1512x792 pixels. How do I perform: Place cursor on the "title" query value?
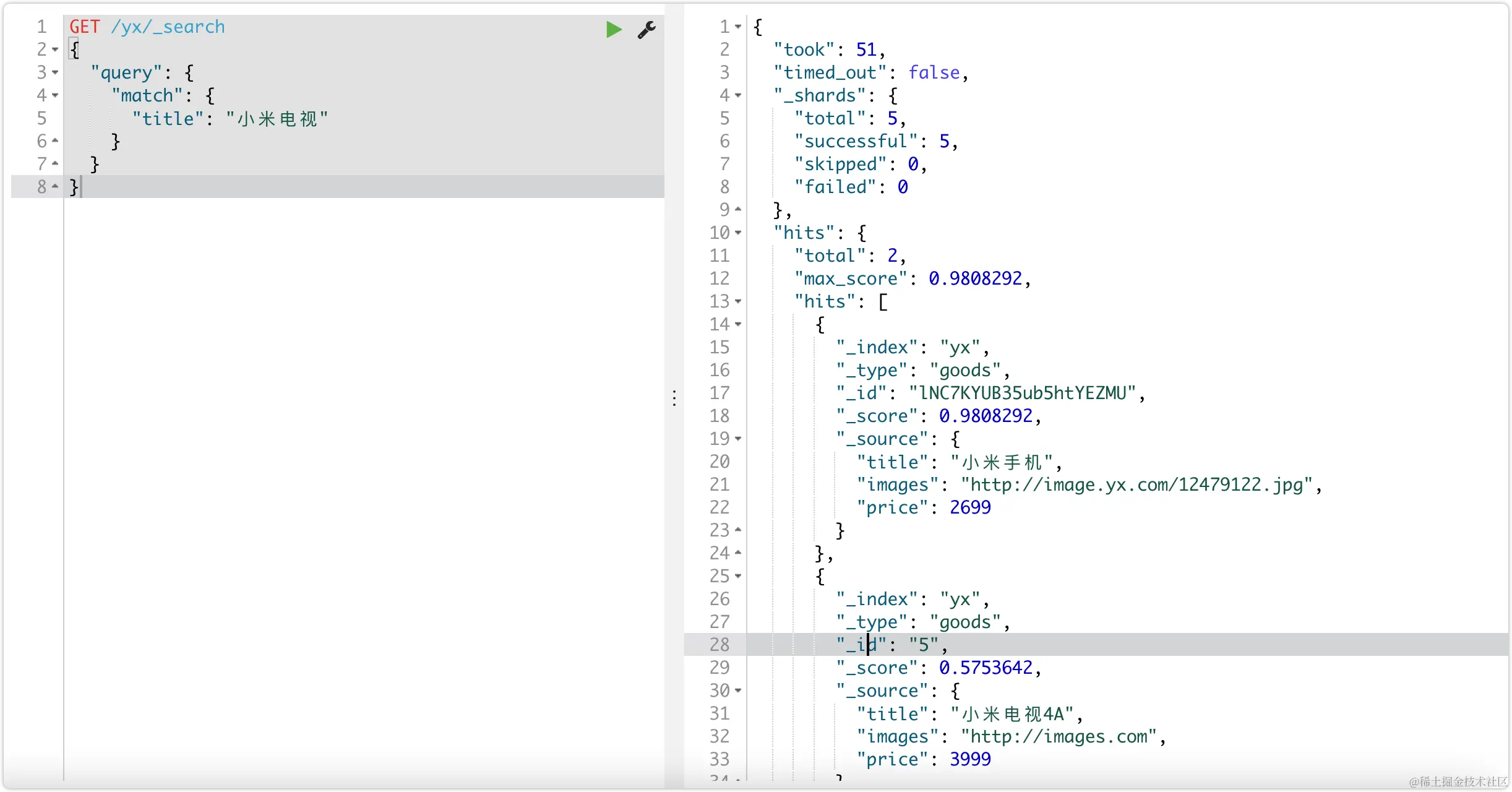pyautogui.click(x=277, y=118)
